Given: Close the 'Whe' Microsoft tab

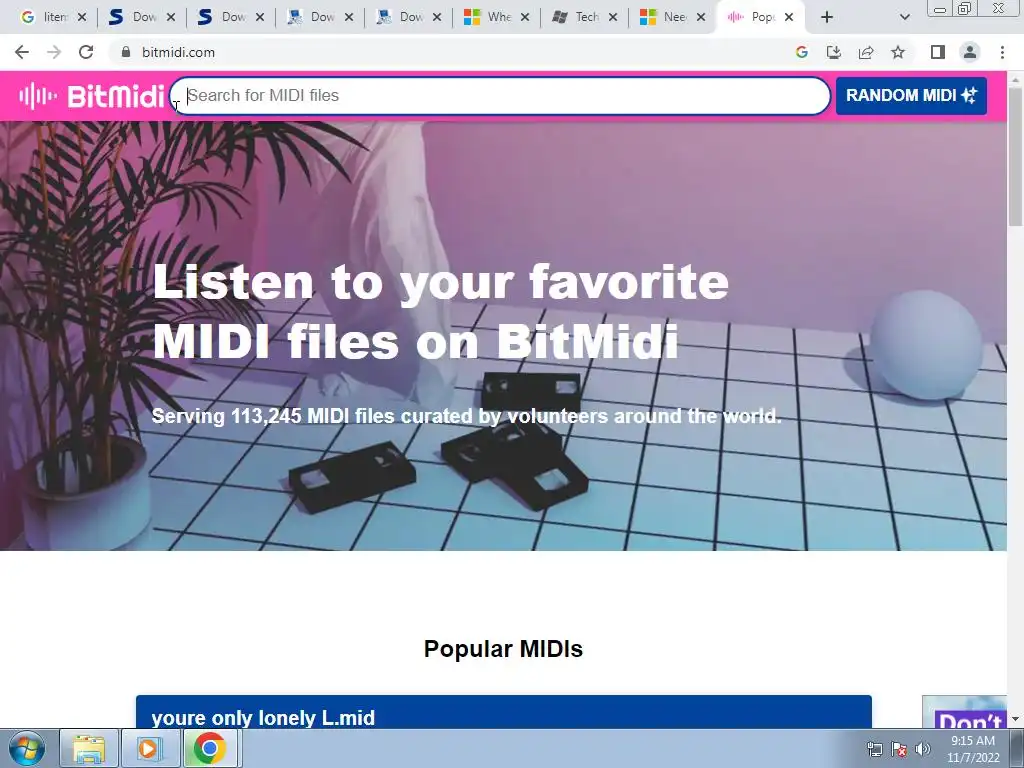Looking at the screenshot, I should click(x=524, y=17).
